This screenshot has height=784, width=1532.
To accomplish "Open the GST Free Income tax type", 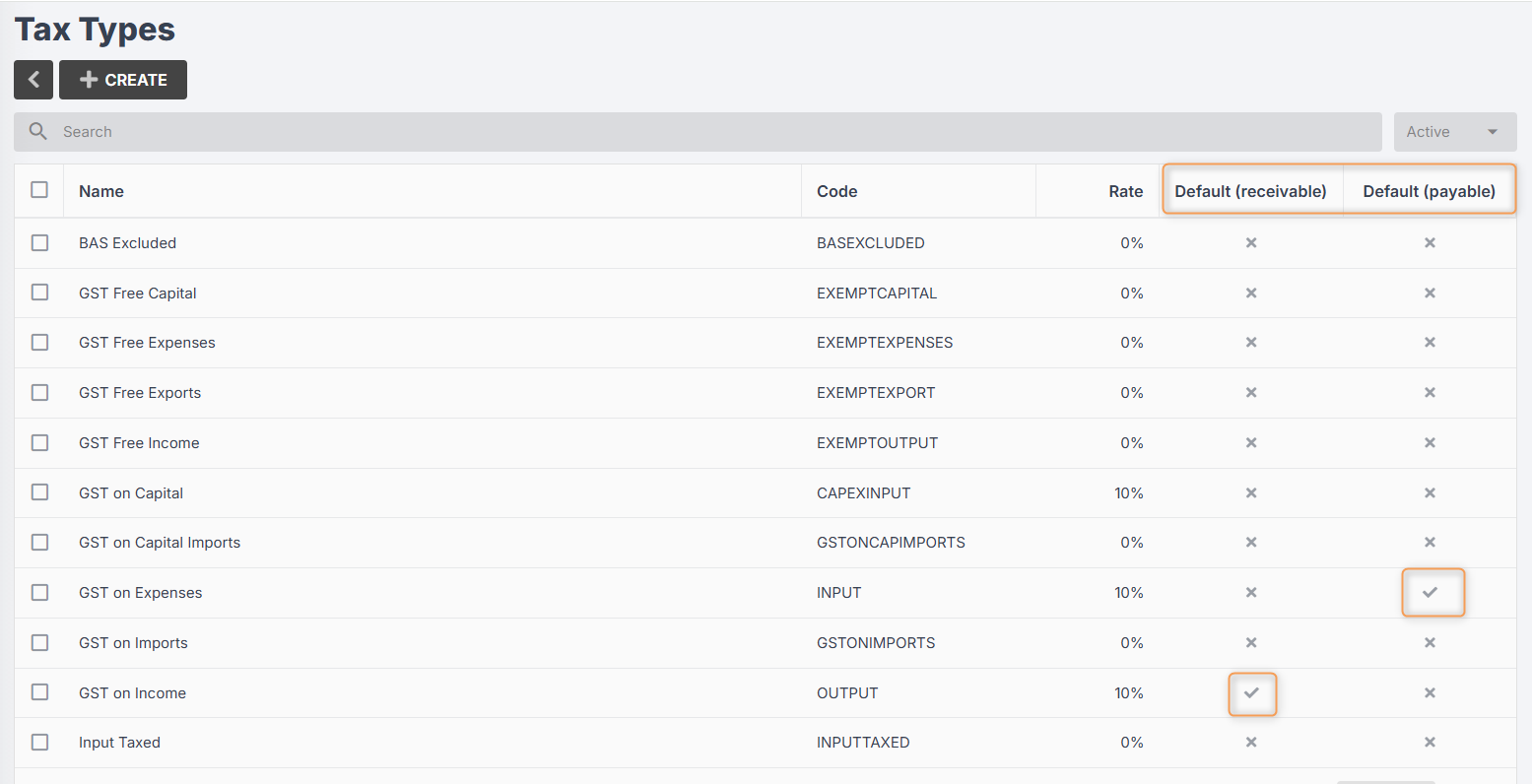I will click(x=139, y=442).
